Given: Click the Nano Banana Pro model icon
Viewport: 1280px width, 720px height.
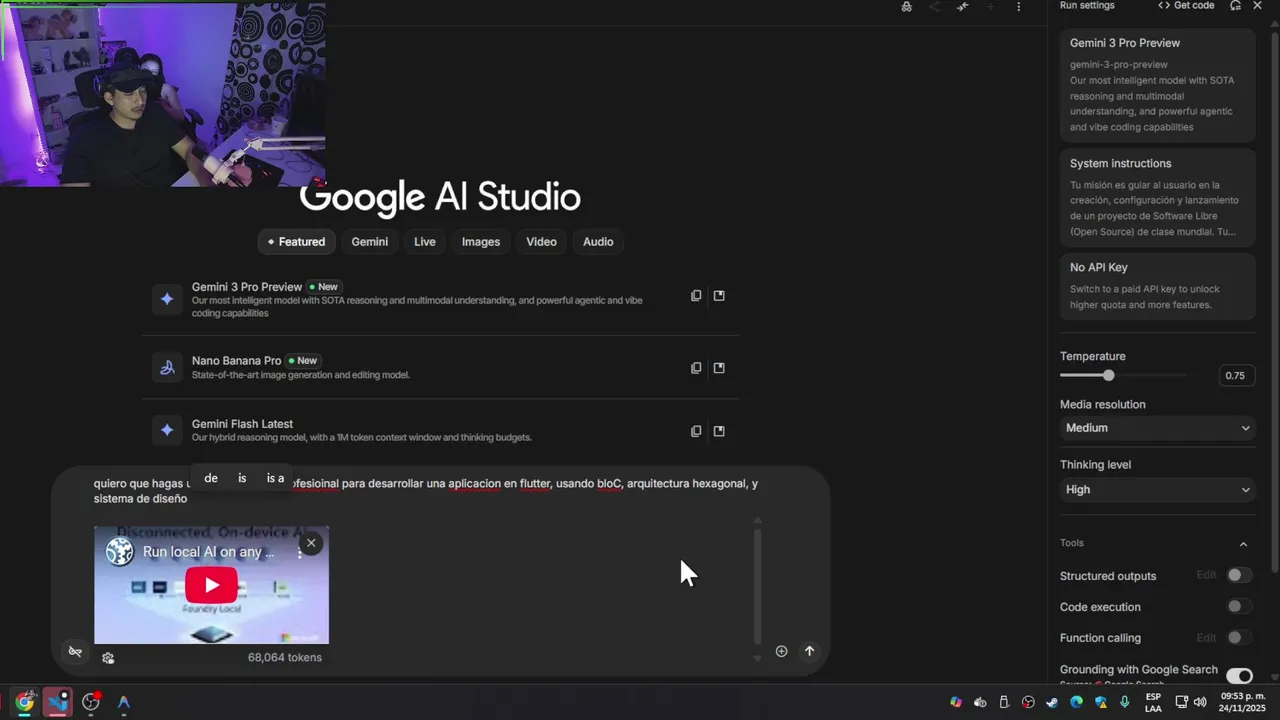Looking at the screenshot, I should click(x=167, y=368).
